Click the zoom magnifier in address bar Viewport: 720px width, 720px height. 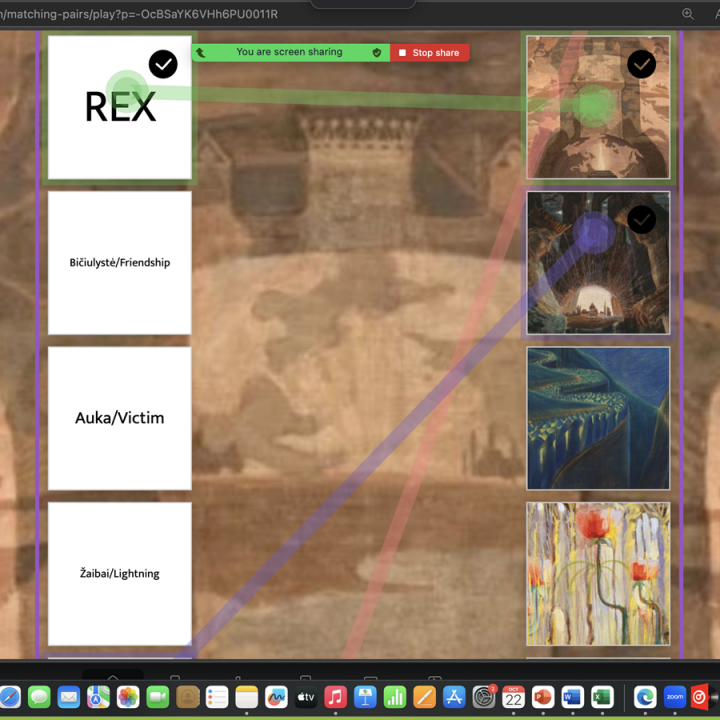coord(688,14)
